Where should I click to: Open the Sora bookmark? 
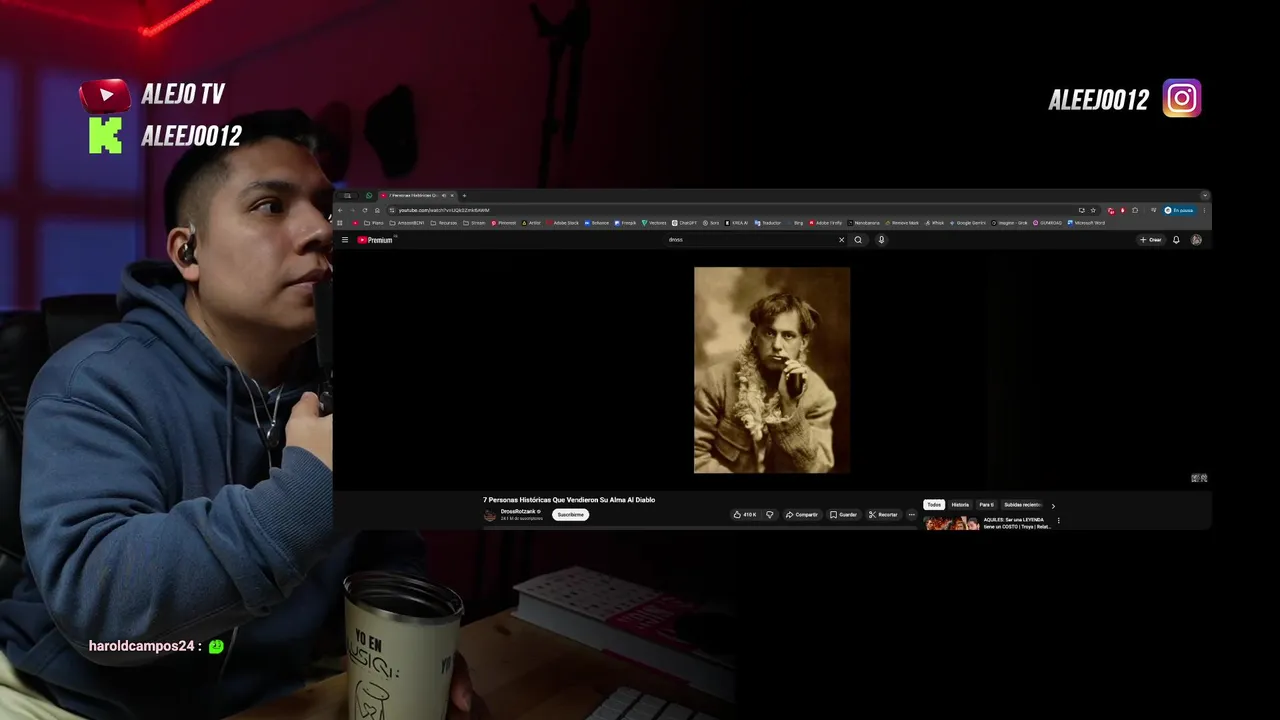(x=711, y=223)
